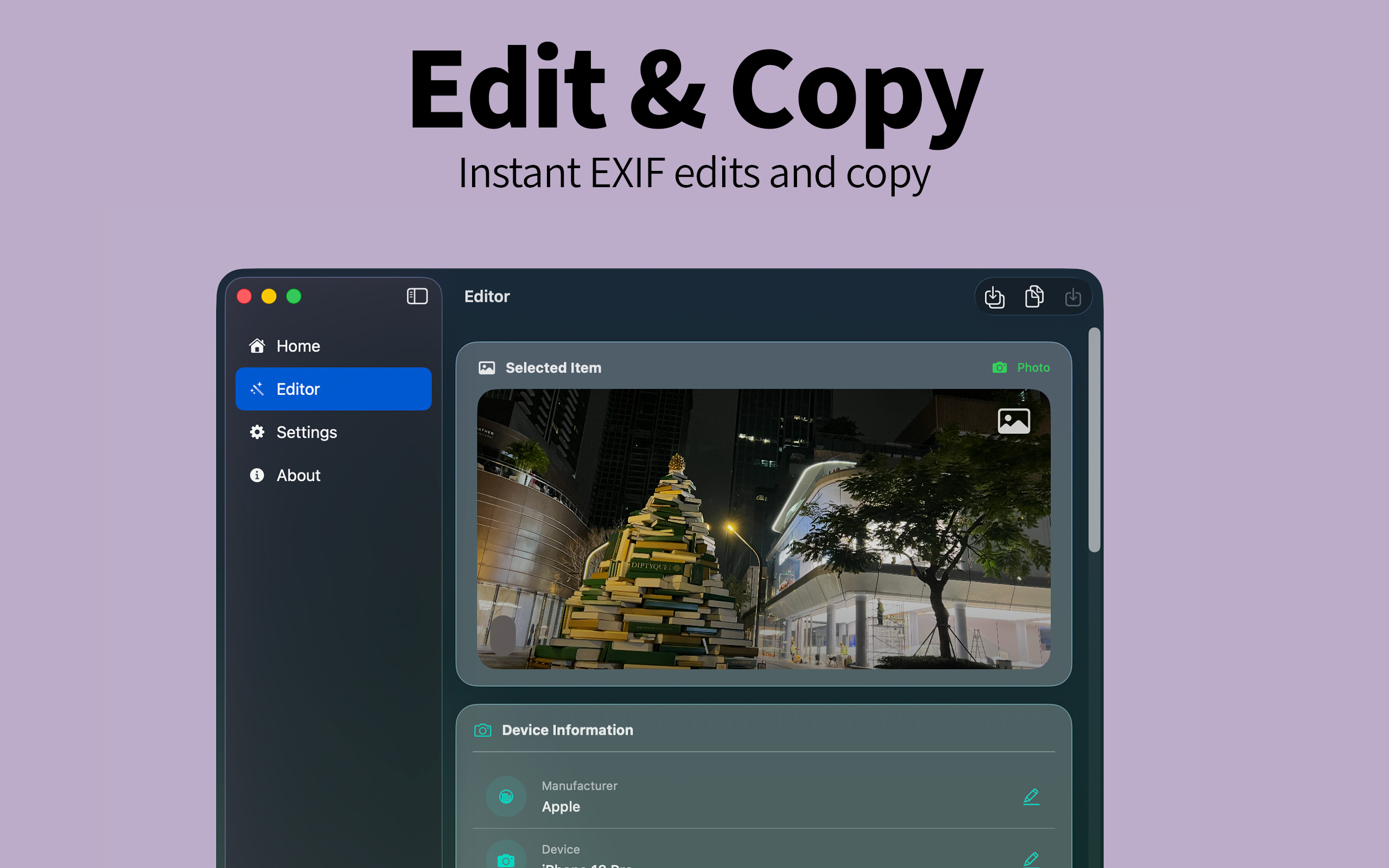Click the green "Photo" label

point(1033,367)
